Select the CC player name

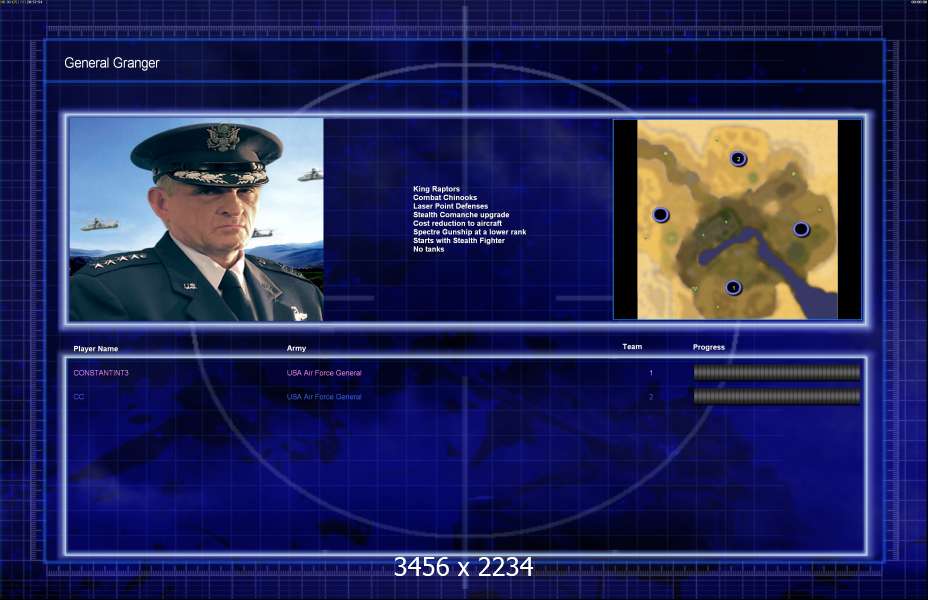point(79,396)
